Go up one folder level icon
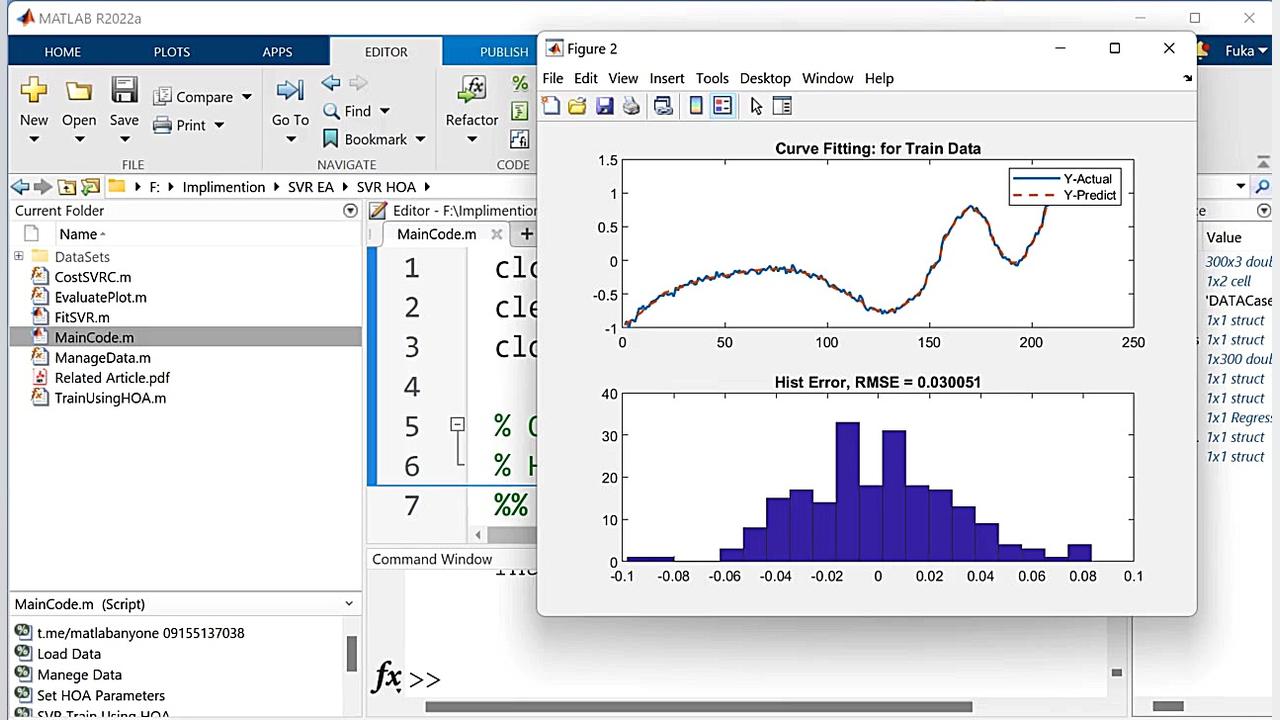The image size is (1280, 720). coord(66,187)
